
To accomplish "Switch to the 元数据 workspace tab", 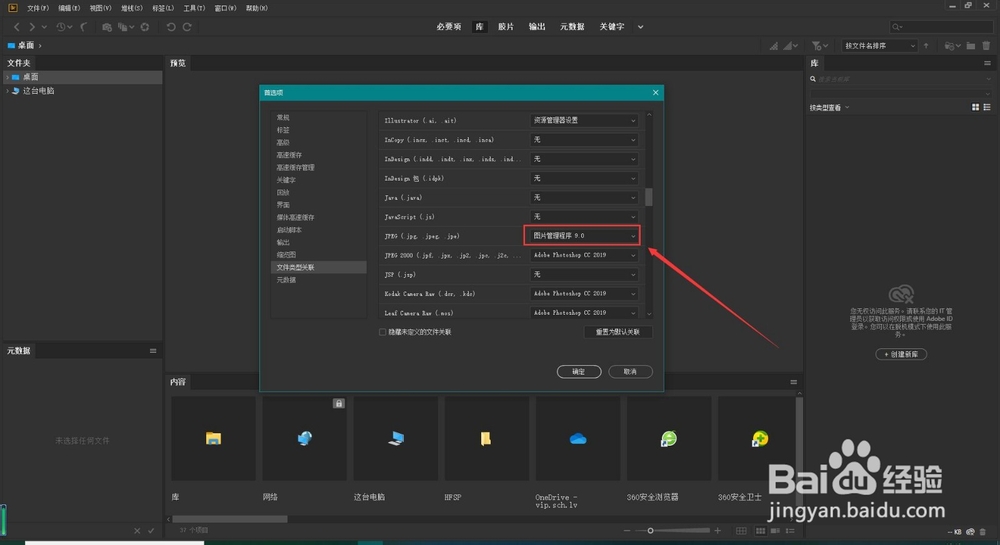I will coord(572,27).
